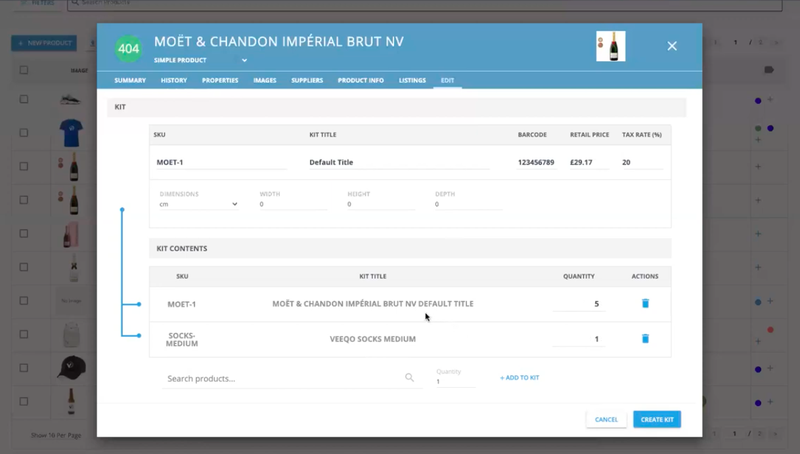Click tag icon in background table header
Image resolution: width=800 pixels, height=454 pixels.
(769, 69)
